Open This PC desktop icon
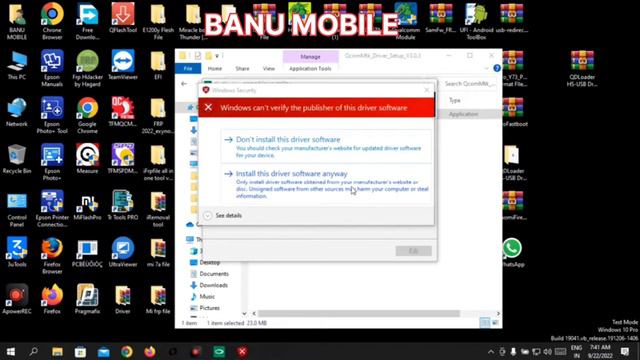This screenshot has width=640, height=360. [x=17, y=65]
